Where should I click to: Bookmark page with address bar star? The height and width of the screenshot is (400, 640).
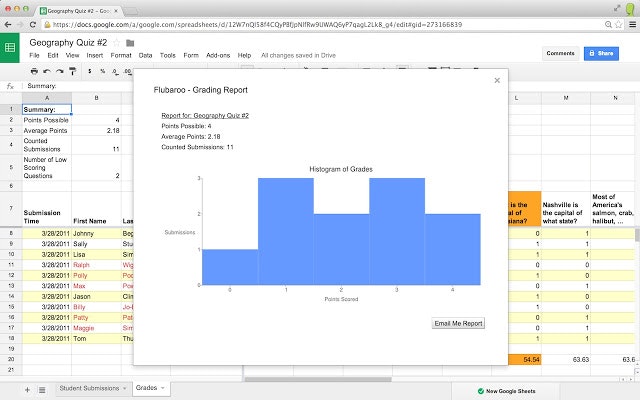(619, 24)
